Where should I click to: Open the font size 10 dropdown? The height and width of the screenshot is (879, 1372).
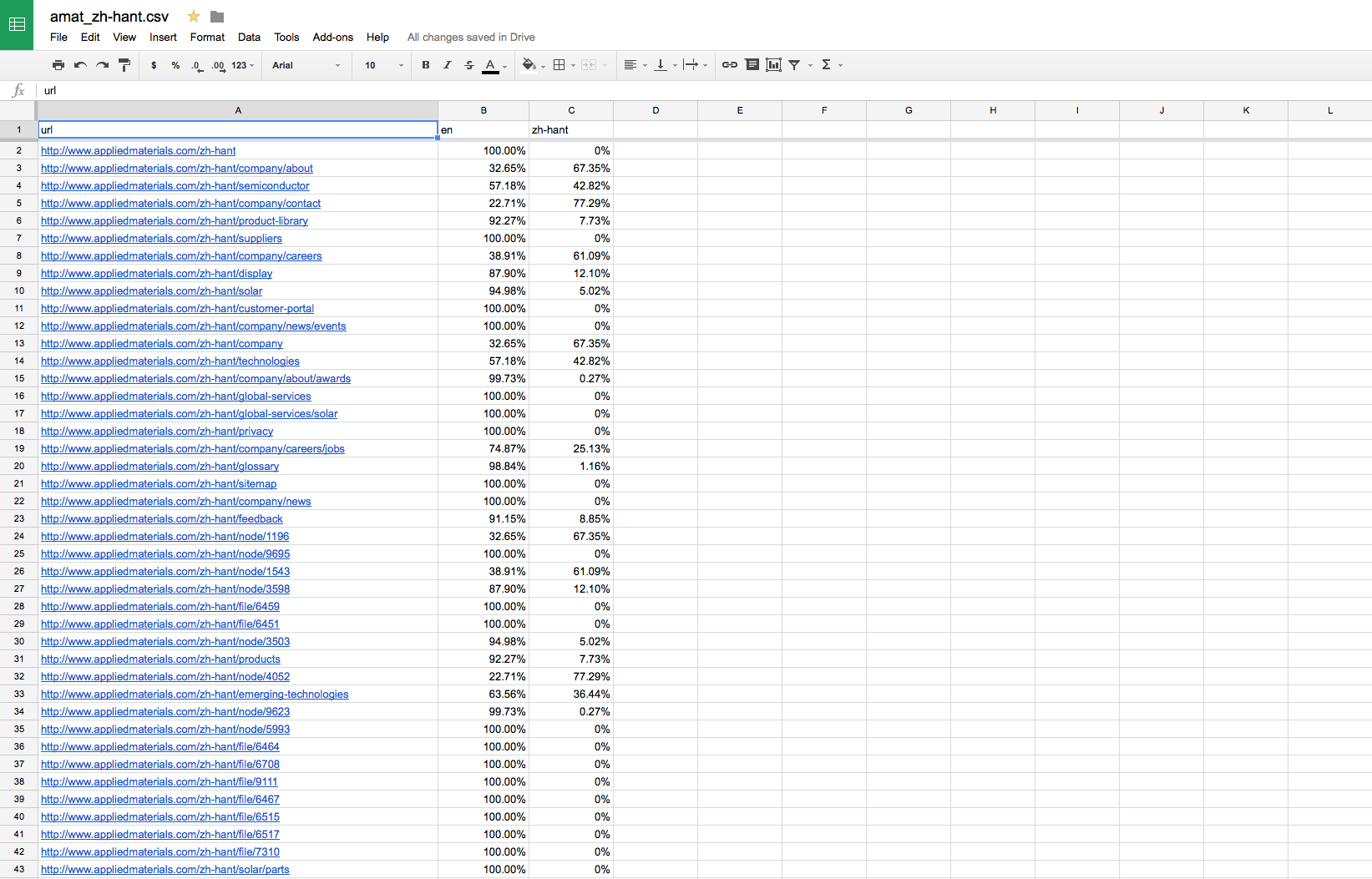pyautogui.click(x=384, y=65)
